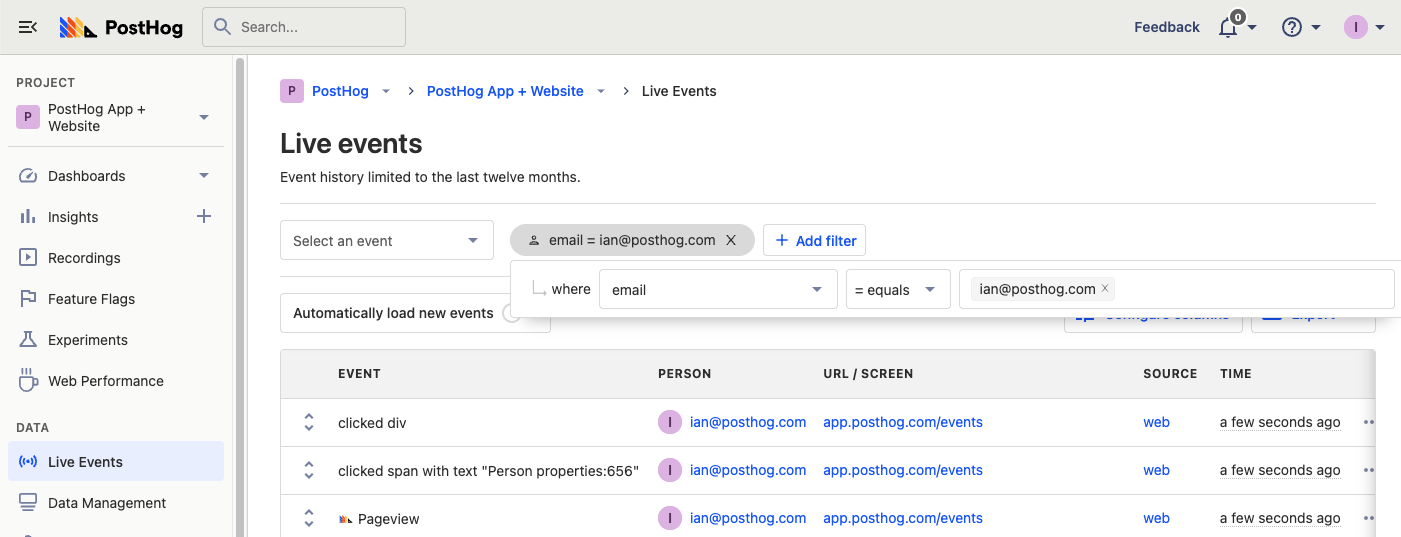Toggle Automatically load new events
Image resolution: width=1401 pixels, height=537 pixels.
[x=512, y=313]
